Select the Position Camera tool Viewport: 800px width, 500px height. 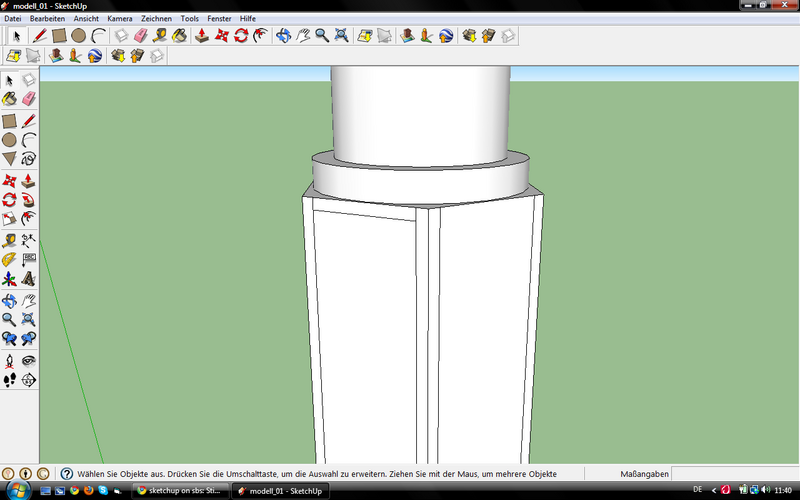tap(10, 360)
